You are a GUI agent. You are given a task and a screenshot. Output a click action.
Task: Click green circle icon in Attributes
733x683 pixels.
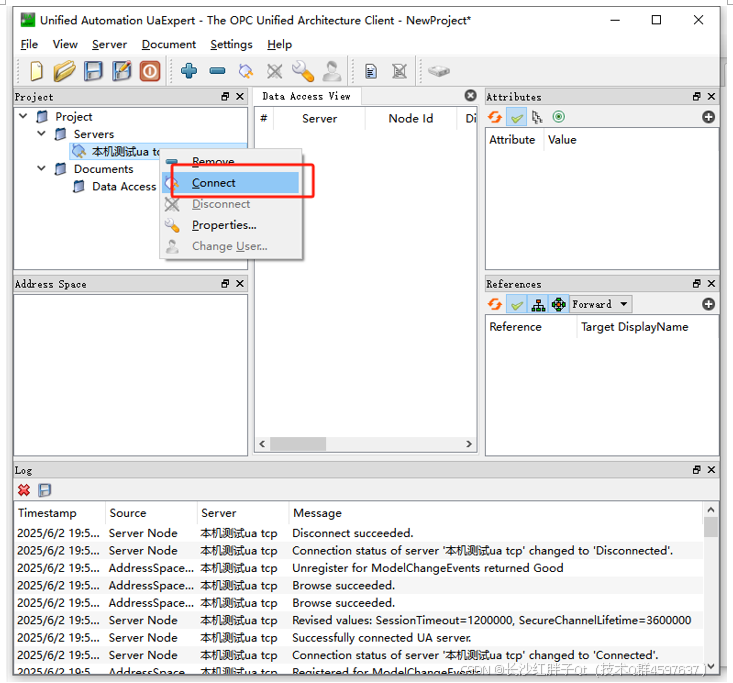[x=559, y=116]
